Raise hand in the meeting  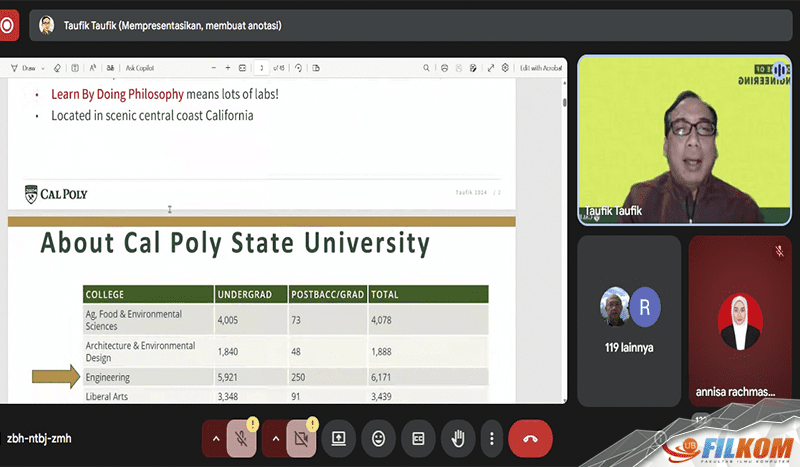[459, 438]
